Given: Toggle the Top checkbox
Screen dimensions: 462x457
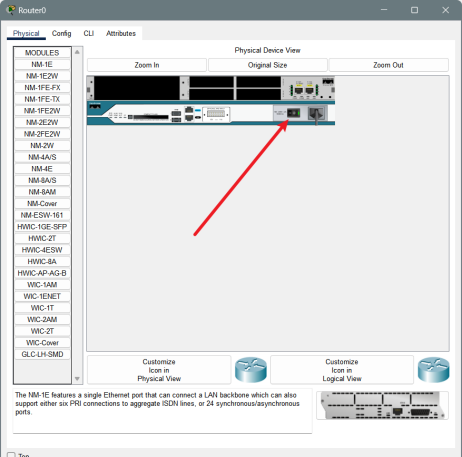Looking at the screenshot, I should tap(11, 455).
